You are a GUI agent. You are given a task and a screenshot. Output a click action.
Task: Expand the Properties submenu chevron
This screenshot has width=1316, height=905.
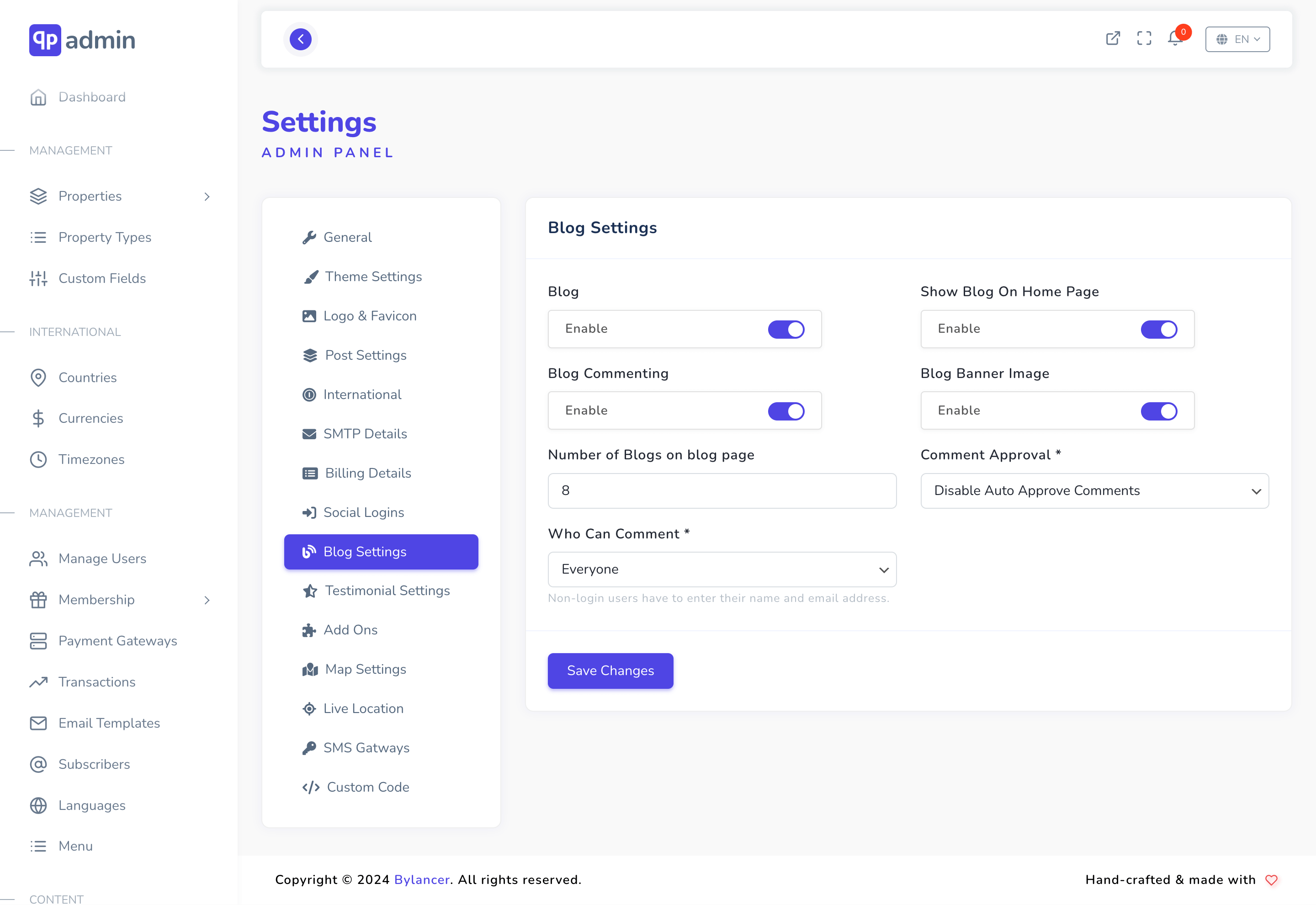coord(207,196)
